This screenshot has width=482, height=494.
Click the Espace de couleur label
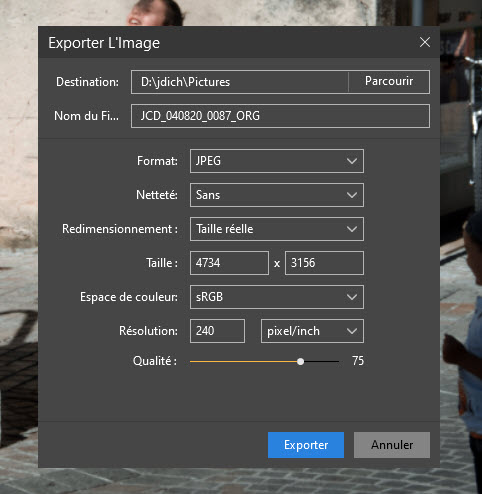(x=129, y=297)
